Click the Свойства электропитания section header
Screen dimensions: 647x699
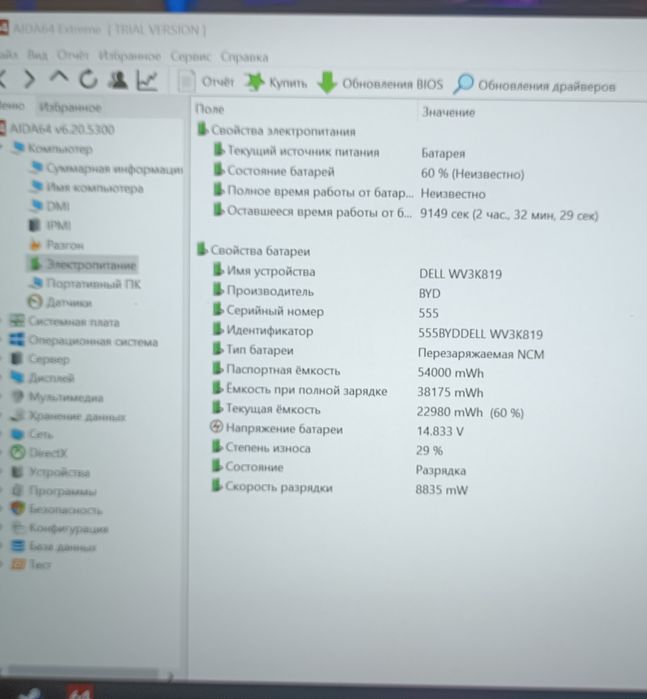pyautogui.click(x=276, y=131)
